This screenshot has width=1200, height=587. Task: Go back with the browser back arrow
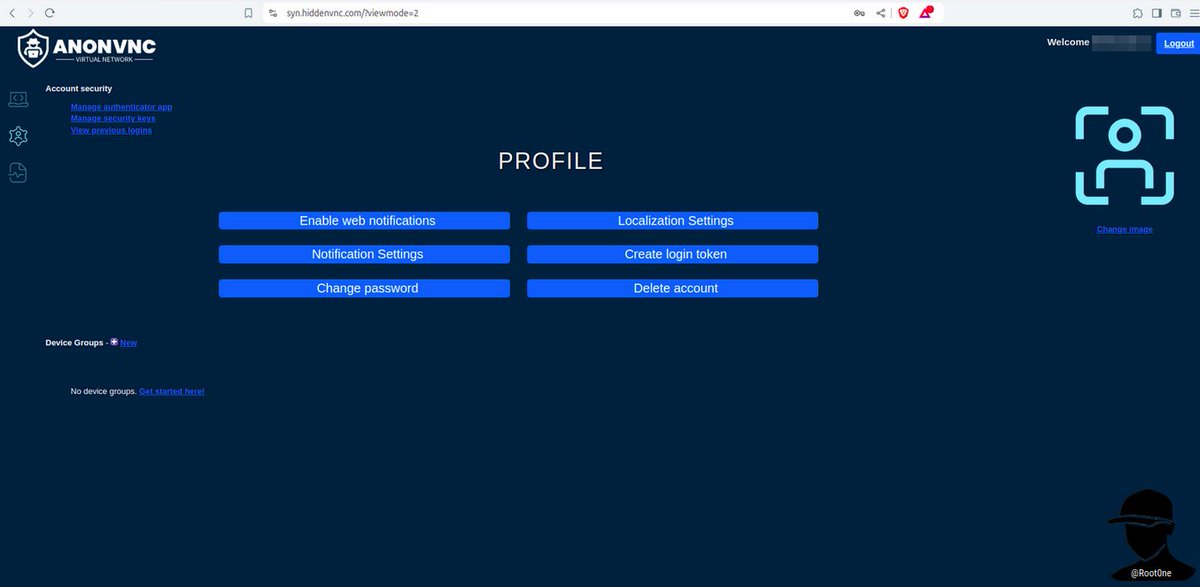pyautogui.click(x=12, y=13)
